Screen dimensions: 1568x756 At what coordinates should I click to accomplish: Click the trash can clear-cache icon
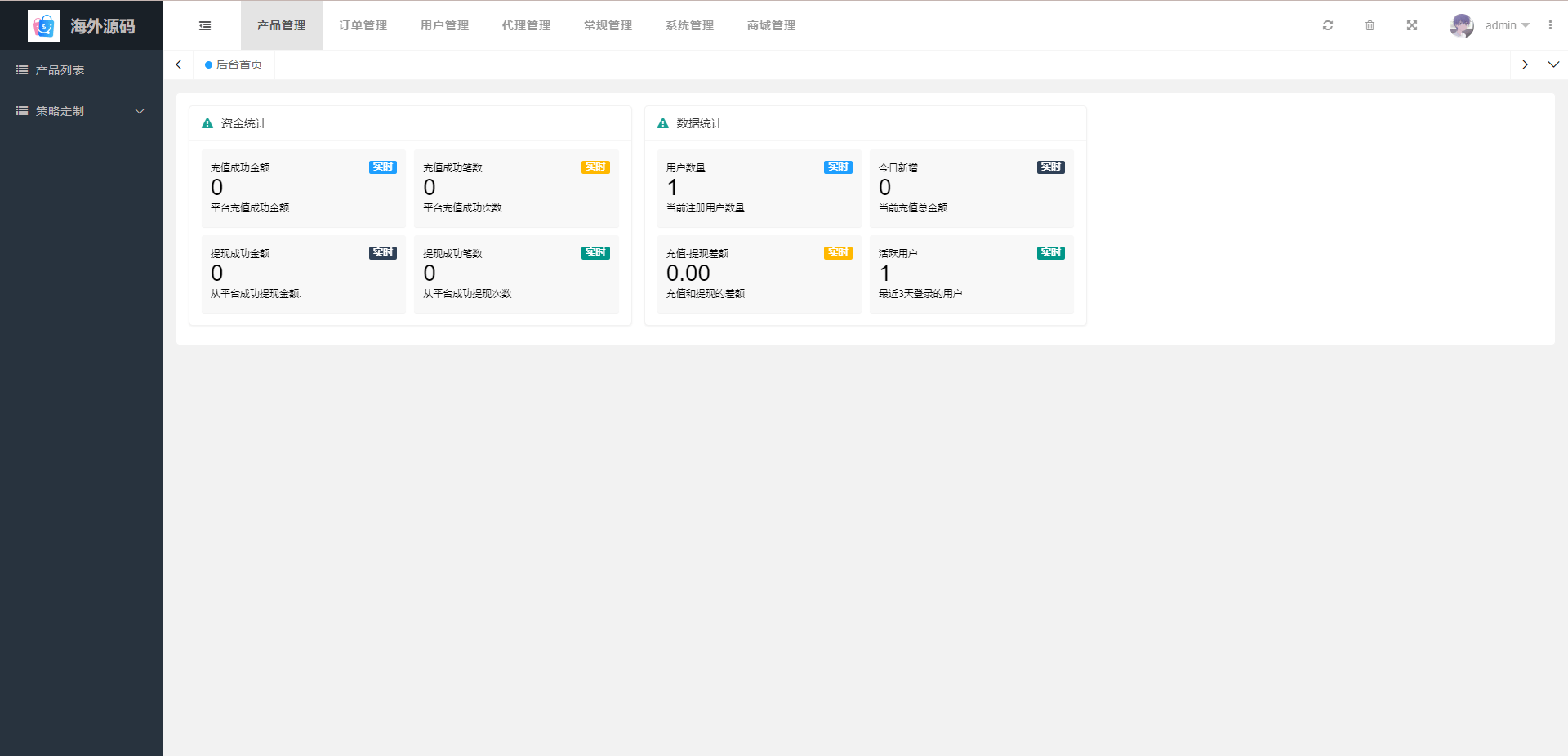click(x=1370, y=26)
